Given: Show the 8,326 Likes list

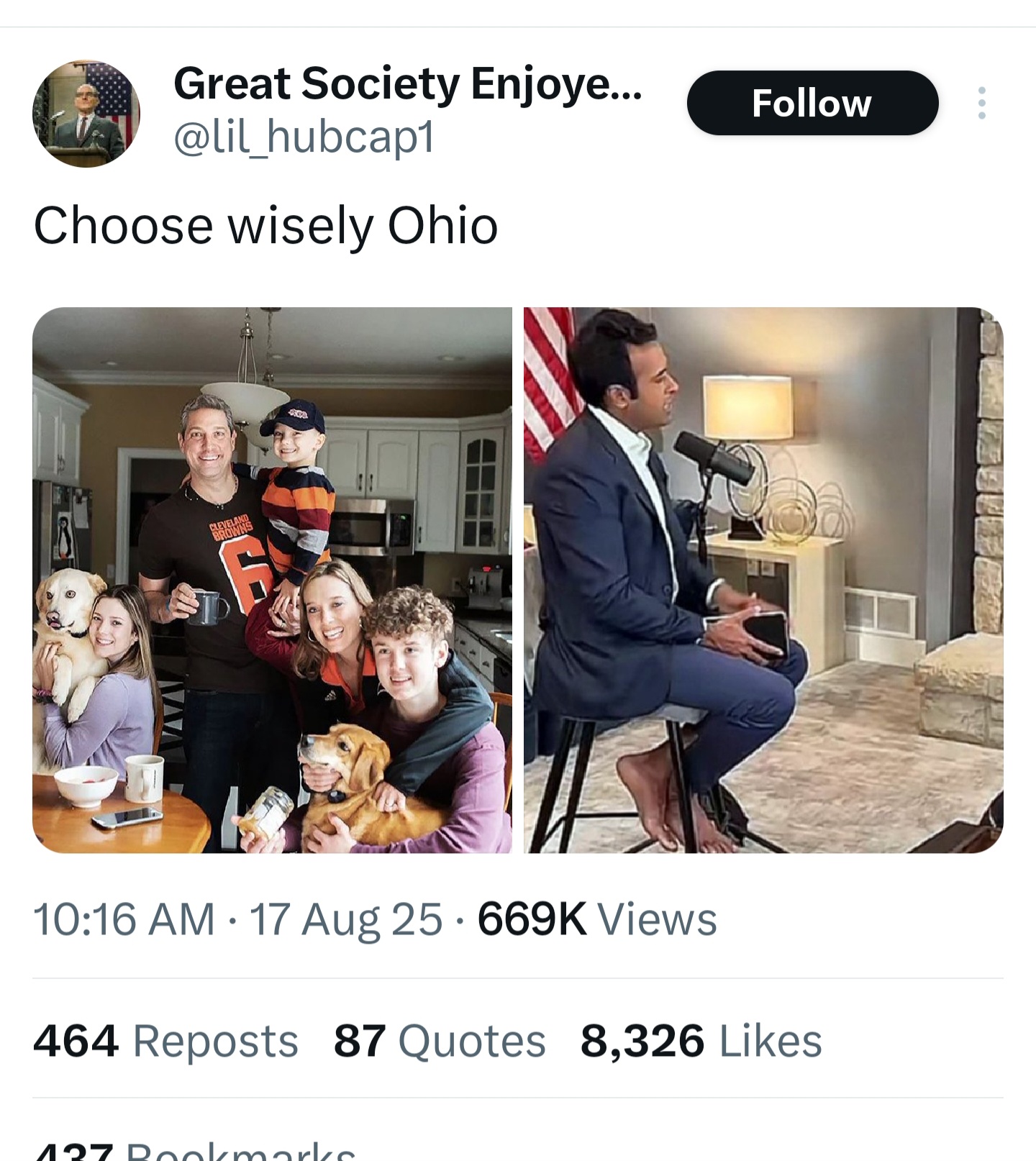Looking at the screenshot, I should click(701, 1041).
